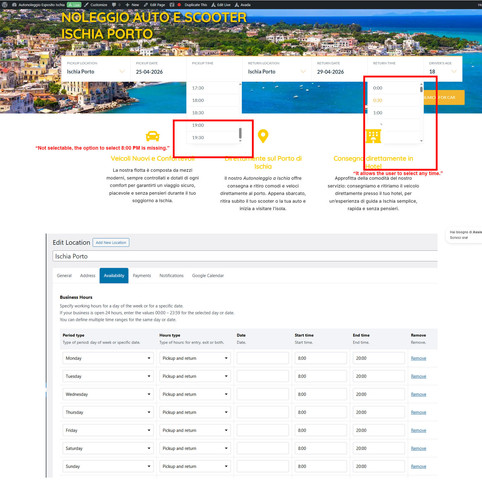
Task: Select 0:00 in return time list
Action: (393, 88)
